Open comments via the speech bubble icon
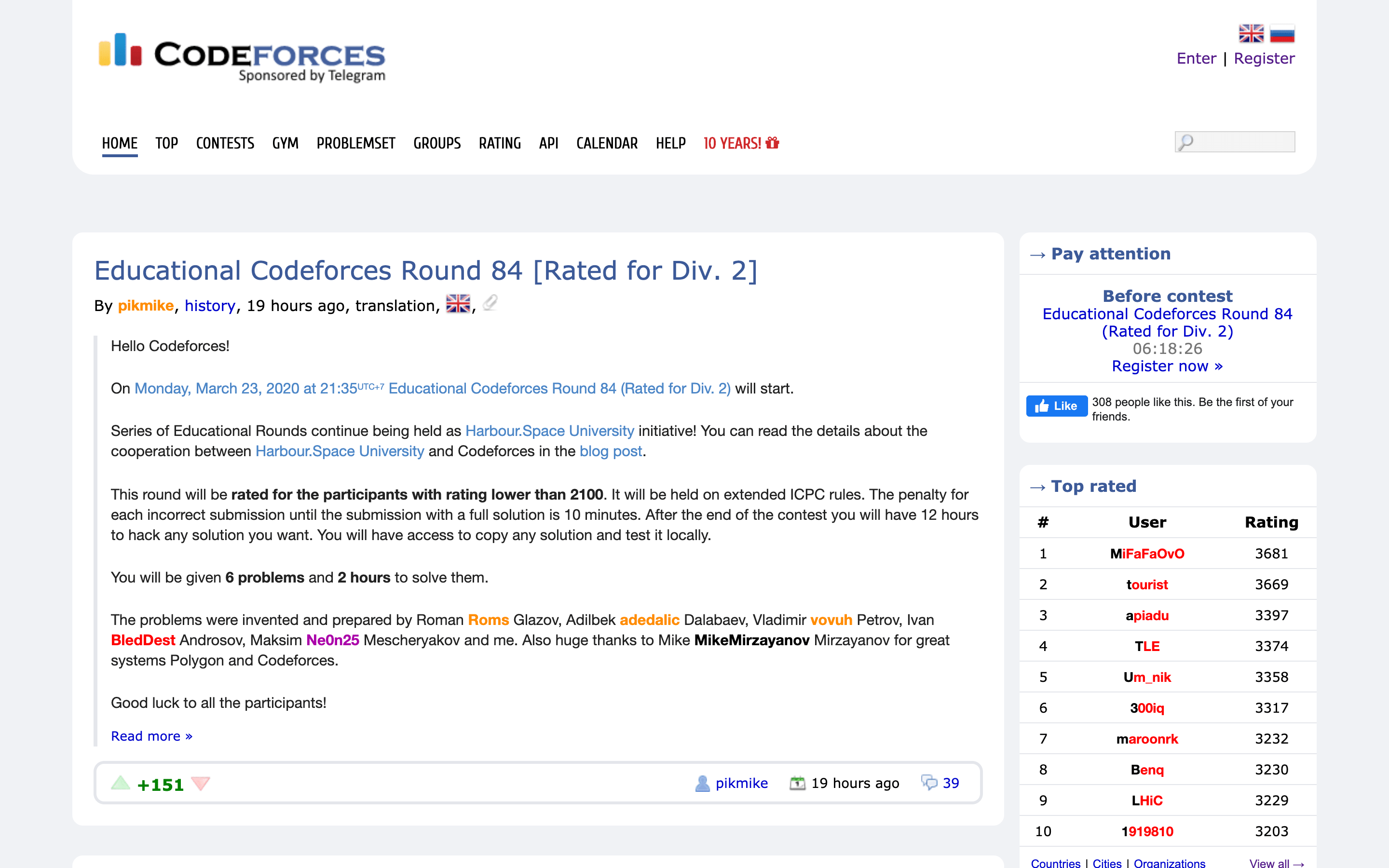1389x868 pixels. point(931,783)
